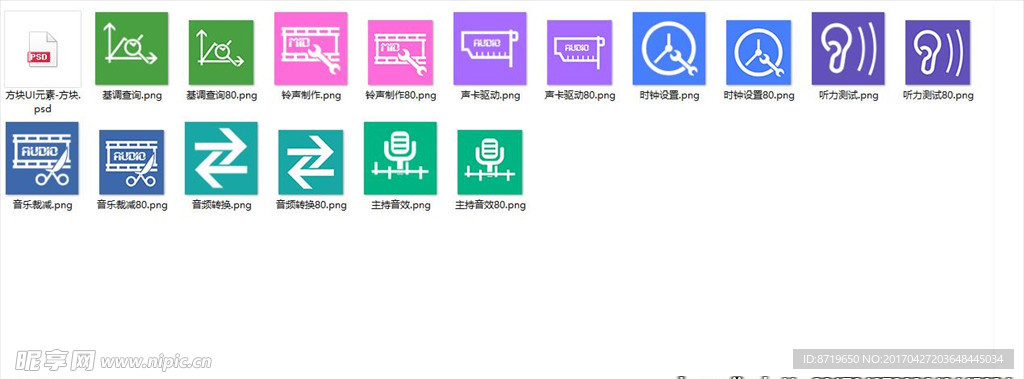Click the file name 听力测试.png
Viewport: 1024px width, 379px height.
point(848,95)
